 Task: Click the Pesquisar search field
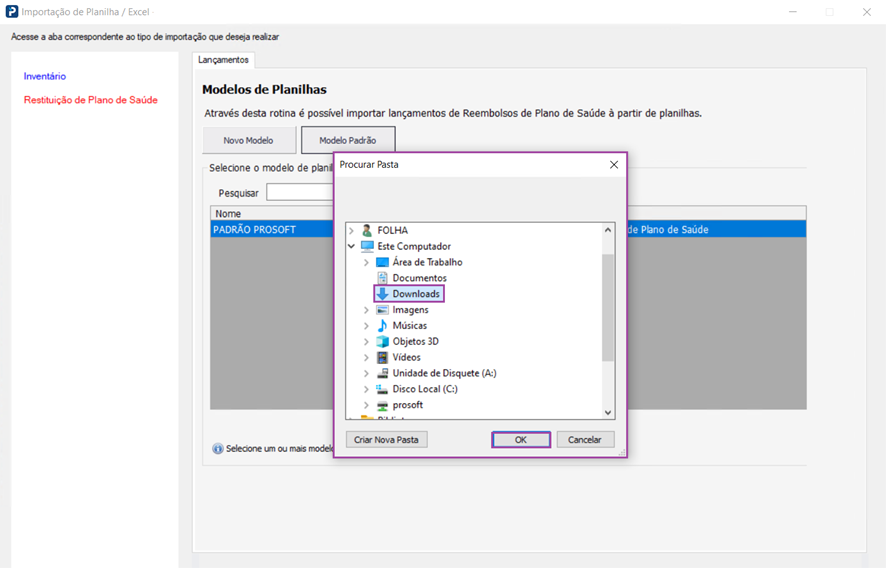pyautogui.click(x=300, y=192)
